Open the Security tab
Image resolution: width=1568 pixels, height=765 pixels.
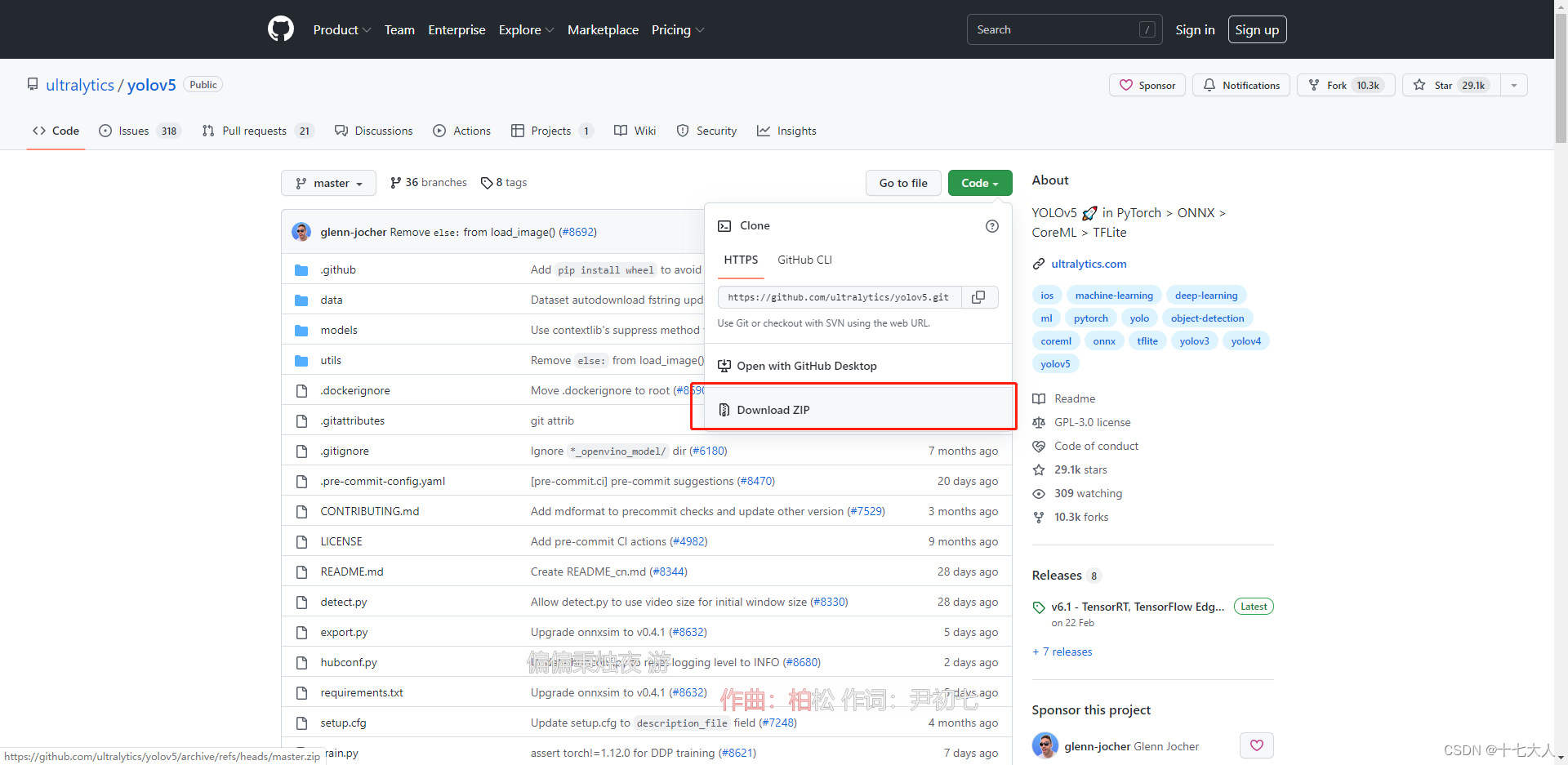pos(706,131)
